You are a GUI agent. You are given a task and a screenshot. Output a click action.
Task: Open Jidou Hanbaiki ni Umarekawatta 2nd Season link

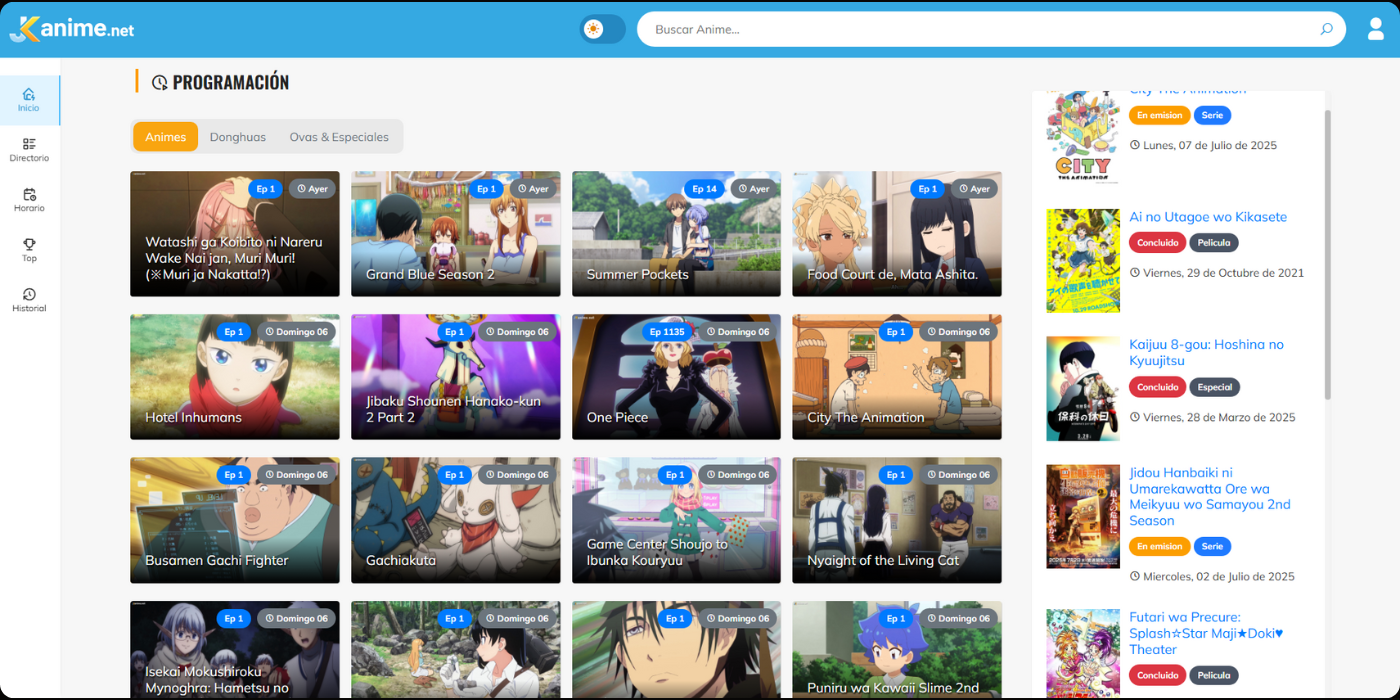(x=1210, y=496)
